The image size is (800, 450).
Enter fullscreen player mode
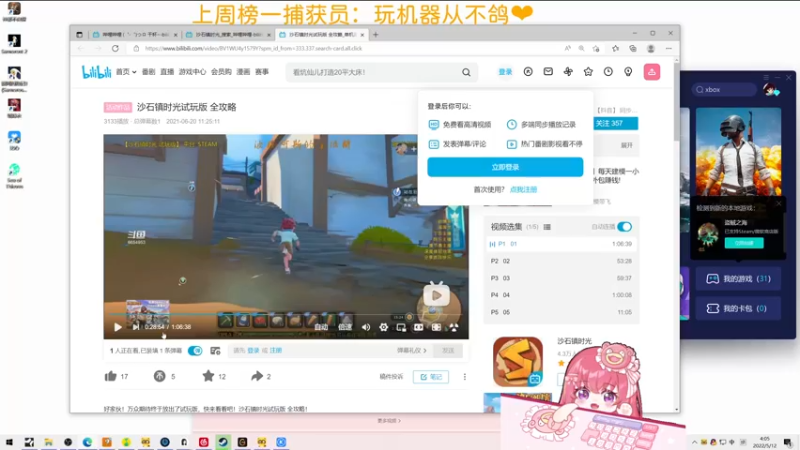point(454,327)
